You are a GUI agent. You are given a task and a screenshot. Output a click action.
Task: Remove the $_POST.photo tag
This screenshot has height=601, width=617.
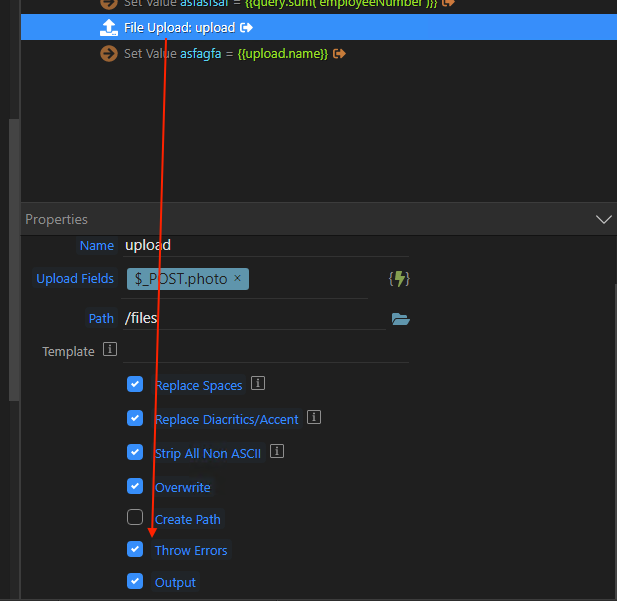(x=237, y=279)
